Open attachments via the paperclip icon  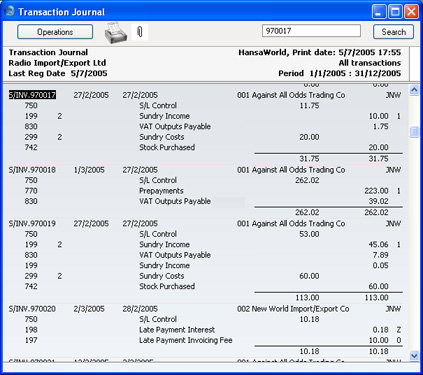pyautogui.click(x=140, y=32)
